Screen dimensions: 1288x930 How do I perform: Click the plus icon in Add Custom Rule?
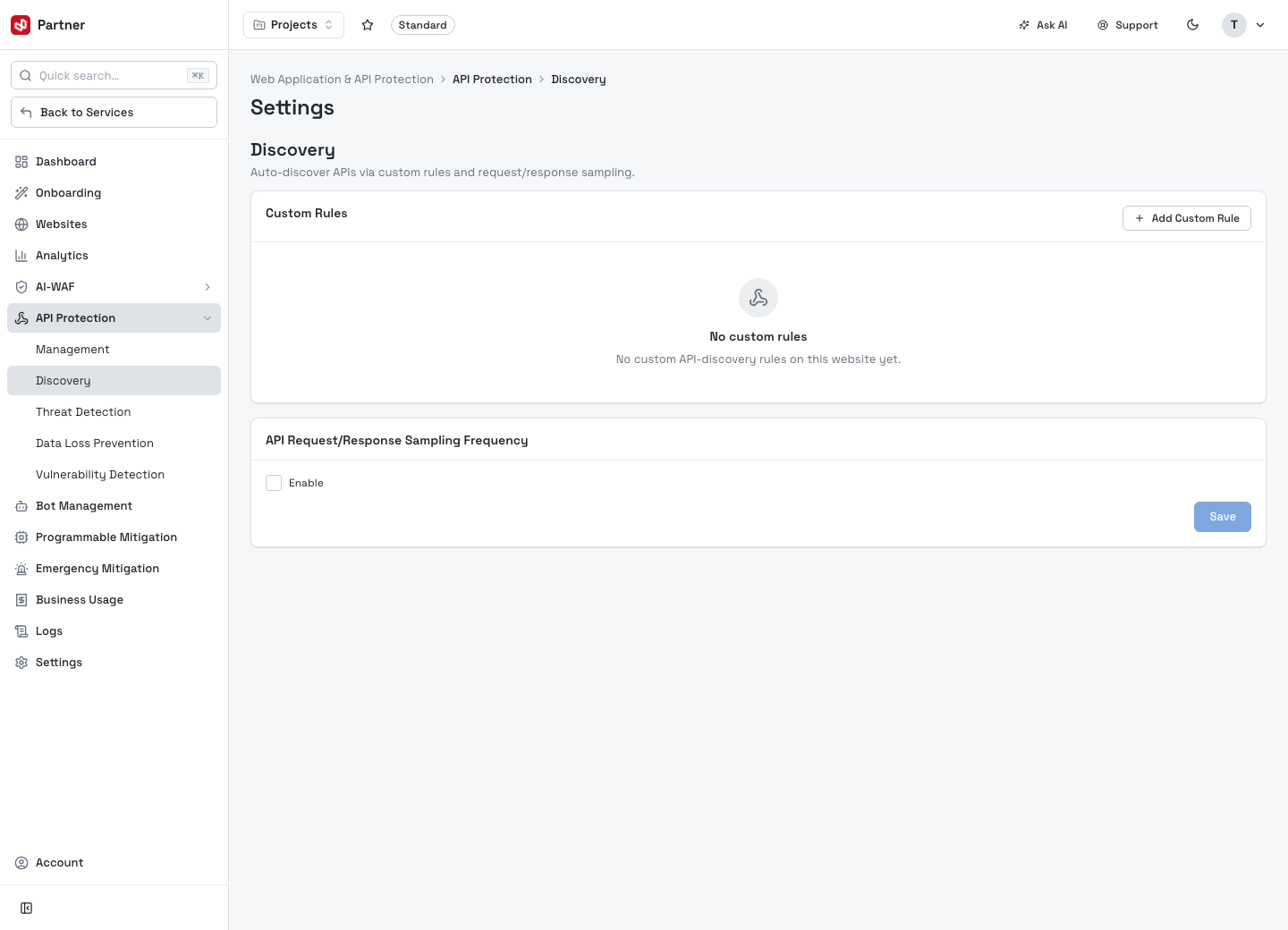pyautogui.click(x=1140, y=218)
